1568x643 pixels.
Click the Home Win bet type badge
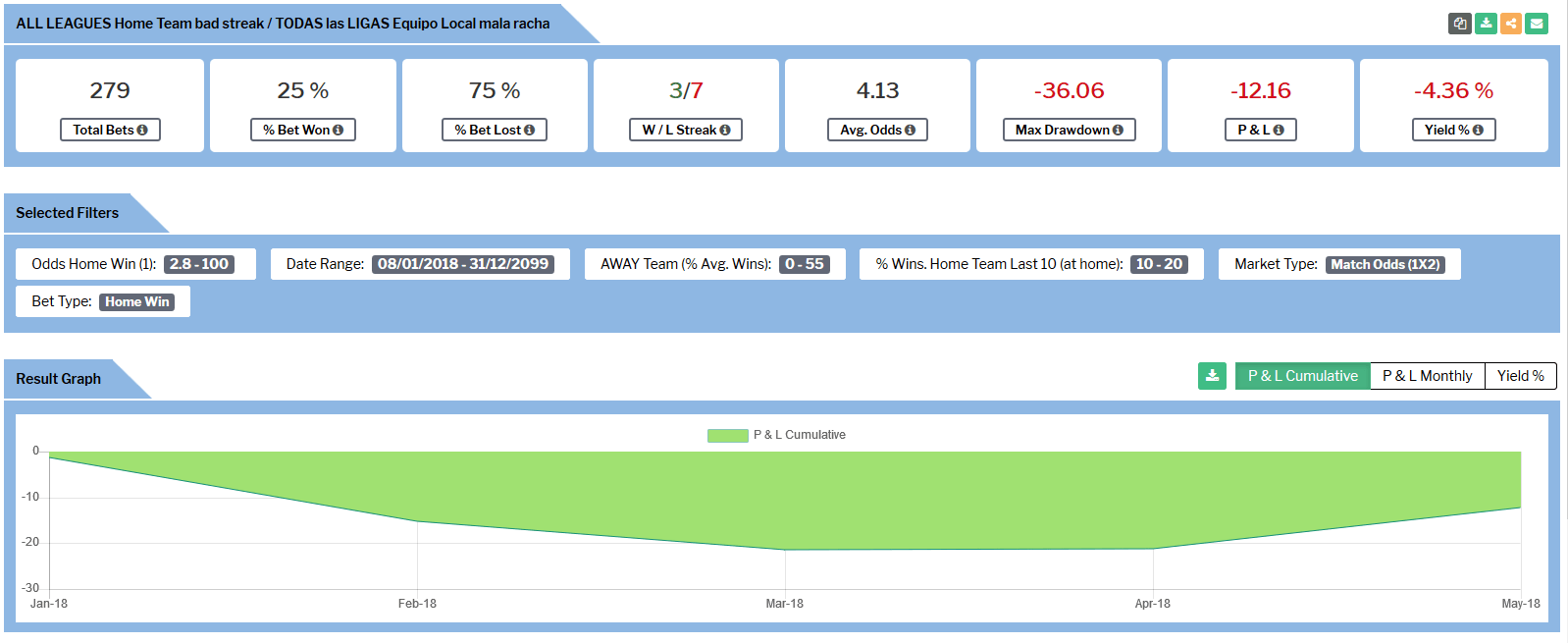click(137, 301)
